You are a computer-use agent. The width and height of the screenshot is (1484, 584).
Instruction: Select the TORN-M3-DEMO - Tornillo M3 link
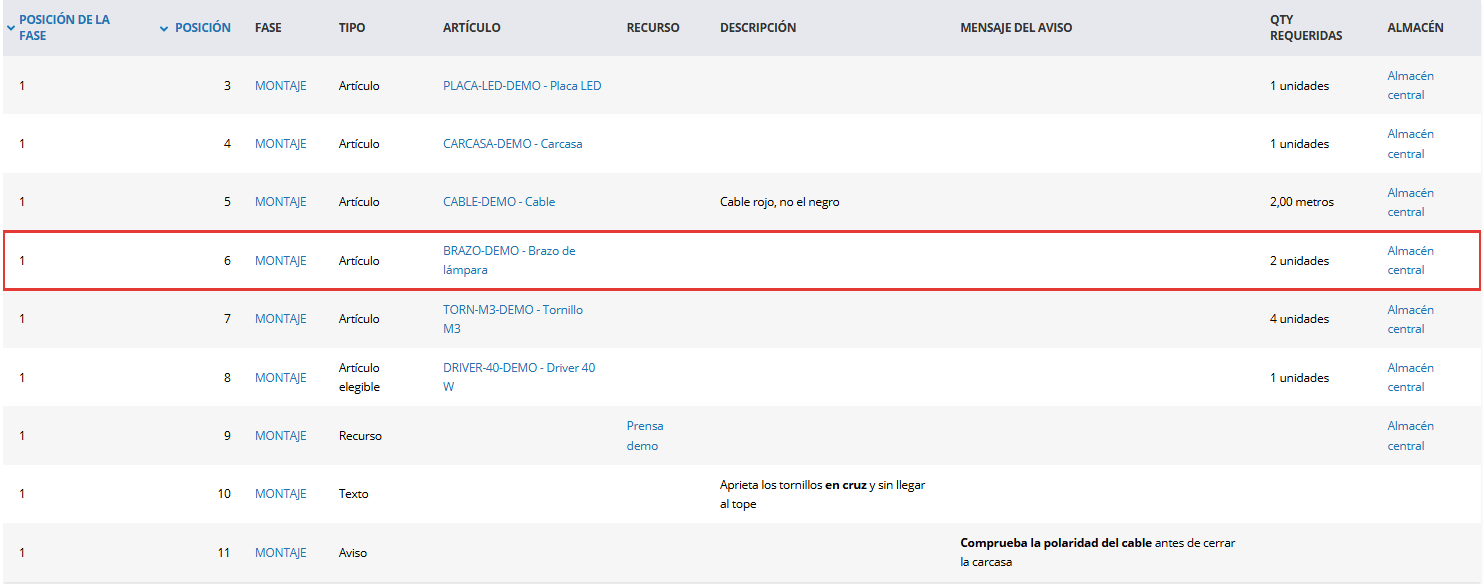point(513,319)
